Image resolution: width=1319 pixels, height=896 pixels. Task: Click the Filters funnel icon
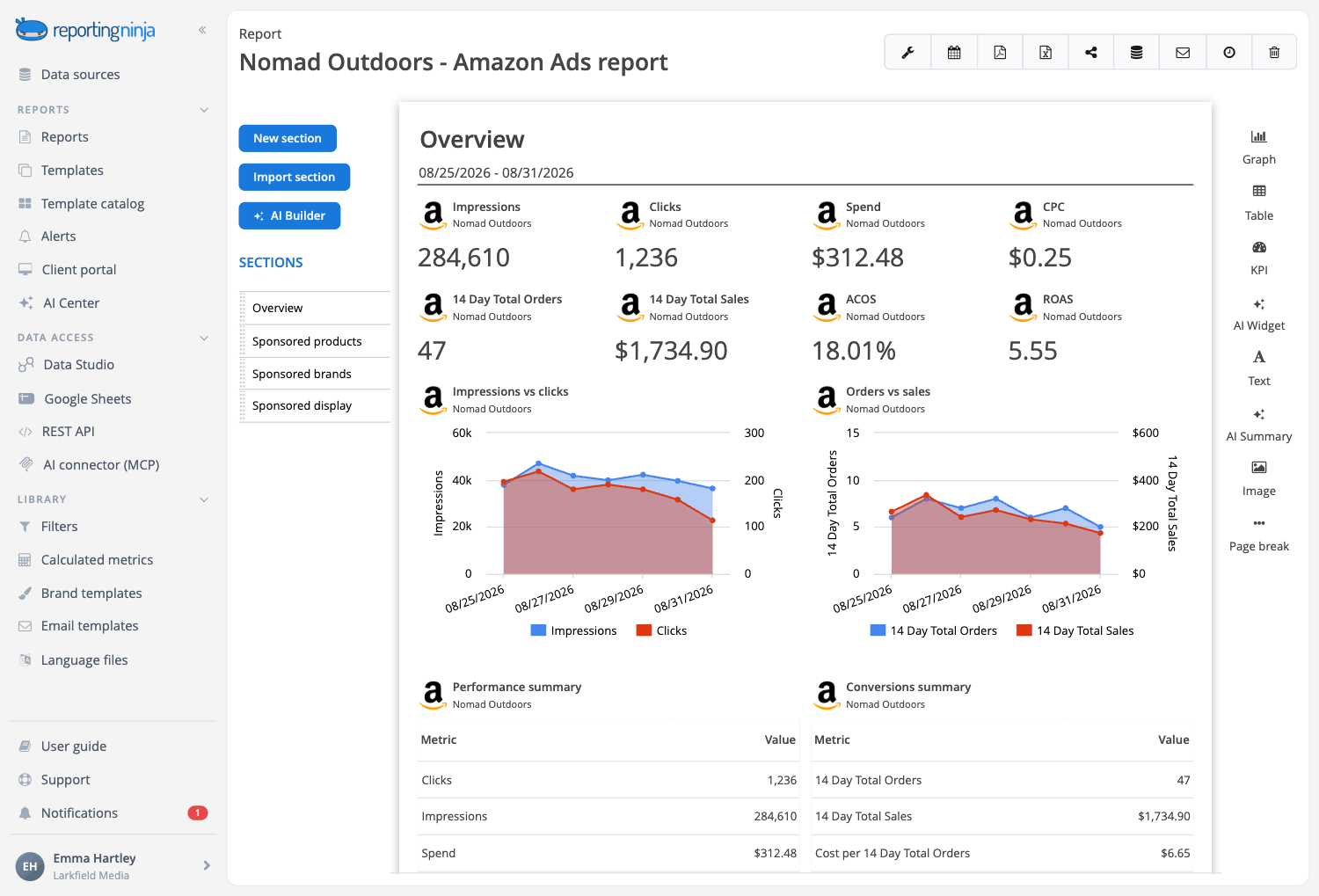[x=25, y=527]
